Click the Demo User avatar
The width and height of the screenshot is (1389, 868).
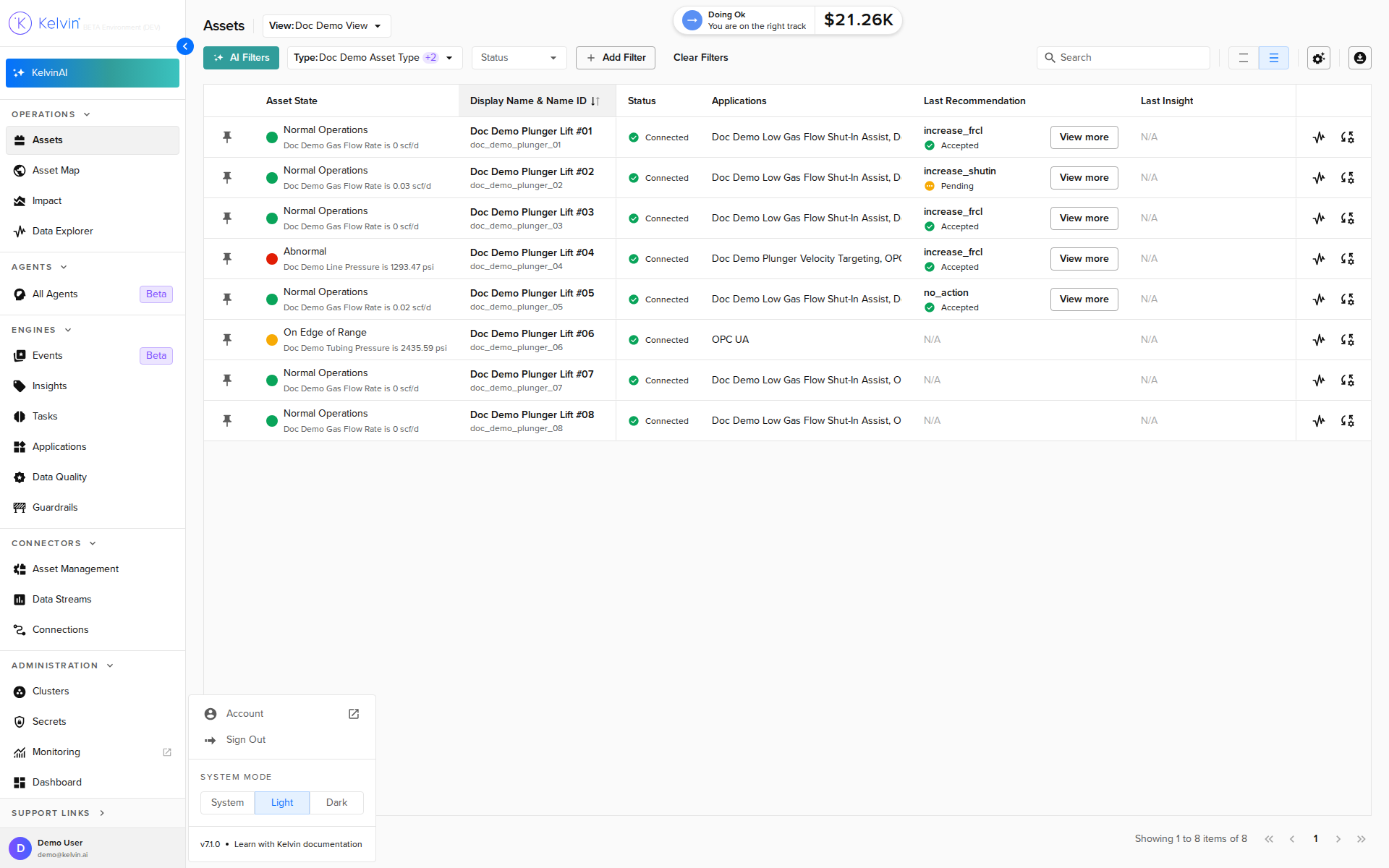(x=20, y=848)
